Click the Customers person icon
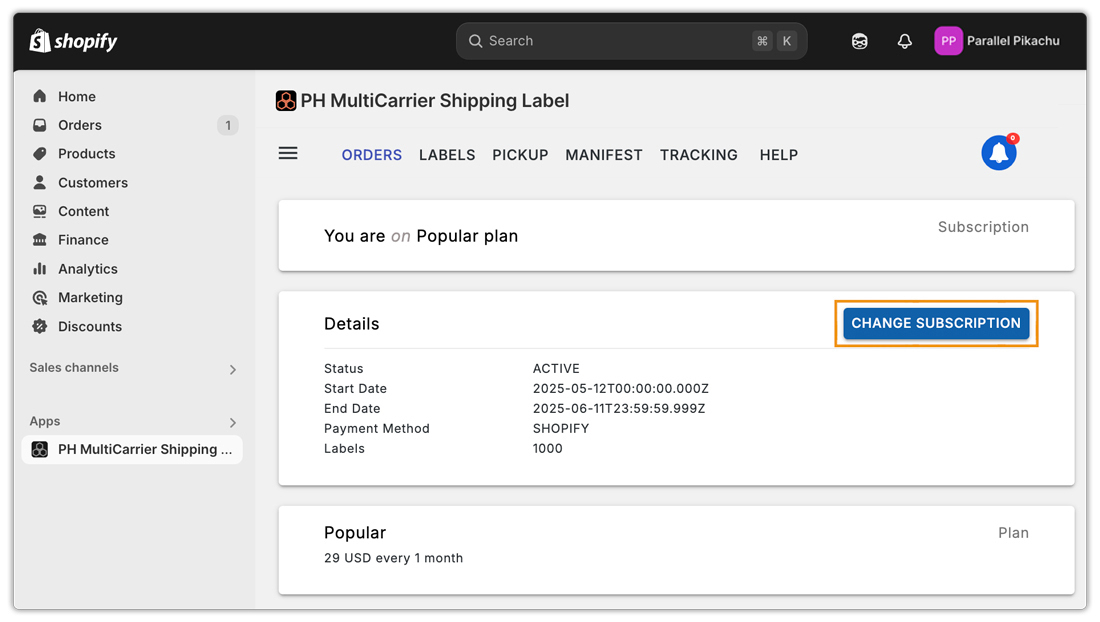The height and width of the screenshot is (622, 1100). pos(40,182)
